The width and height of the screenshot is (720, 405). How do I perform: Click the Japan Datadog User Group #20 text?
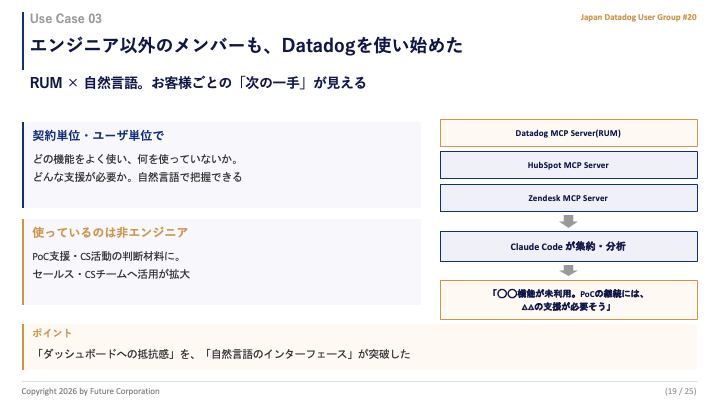638,17
